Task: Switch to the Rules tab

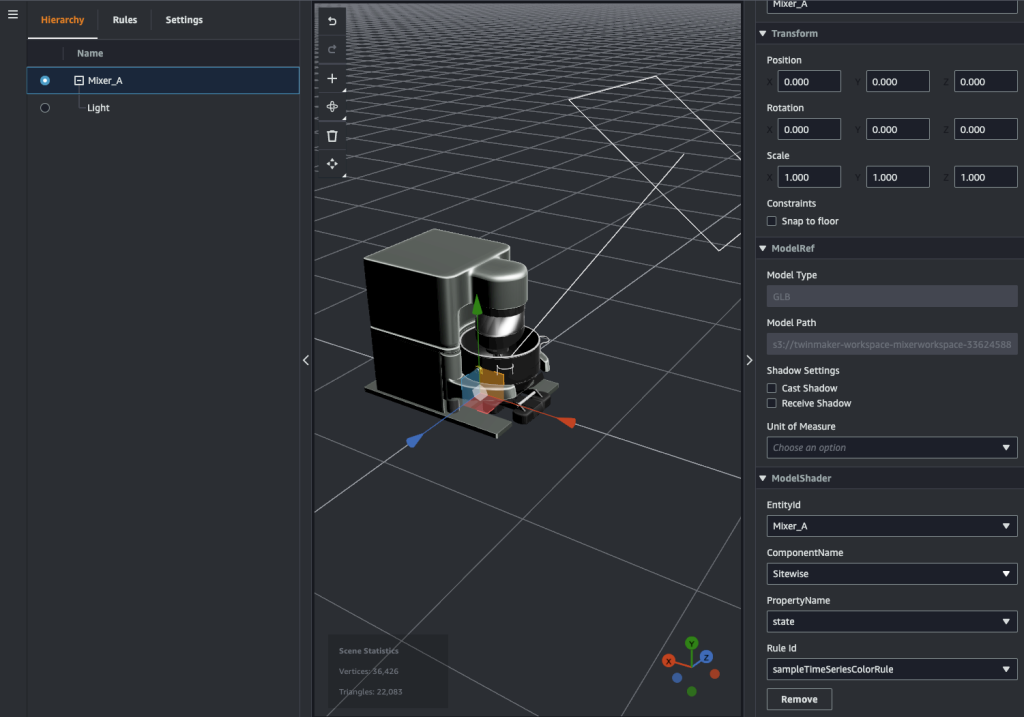Action: [125, 20]
